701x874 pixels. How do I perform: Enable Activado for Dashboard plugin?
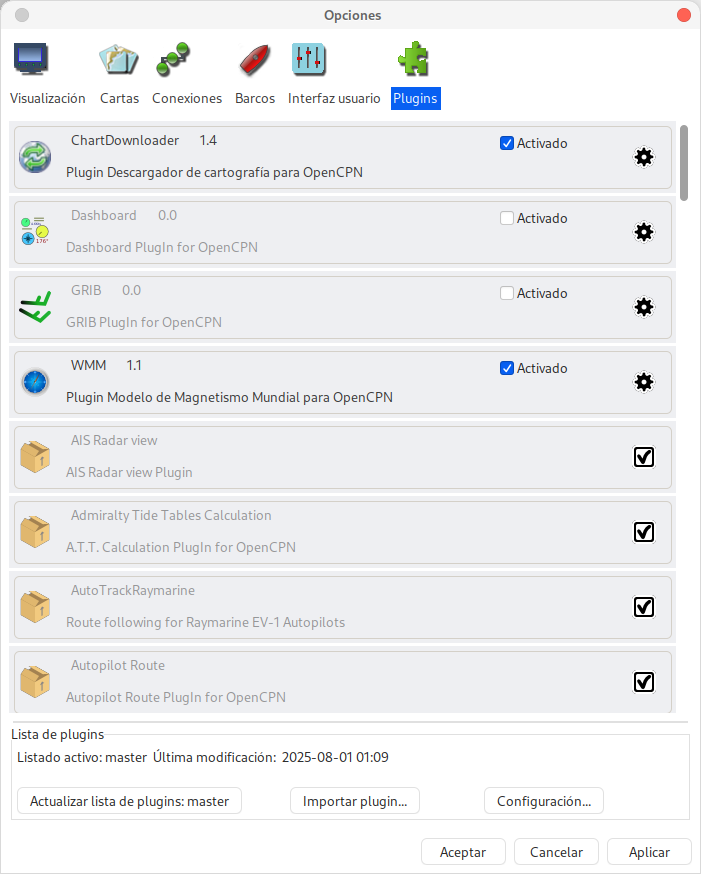point(507,218)
